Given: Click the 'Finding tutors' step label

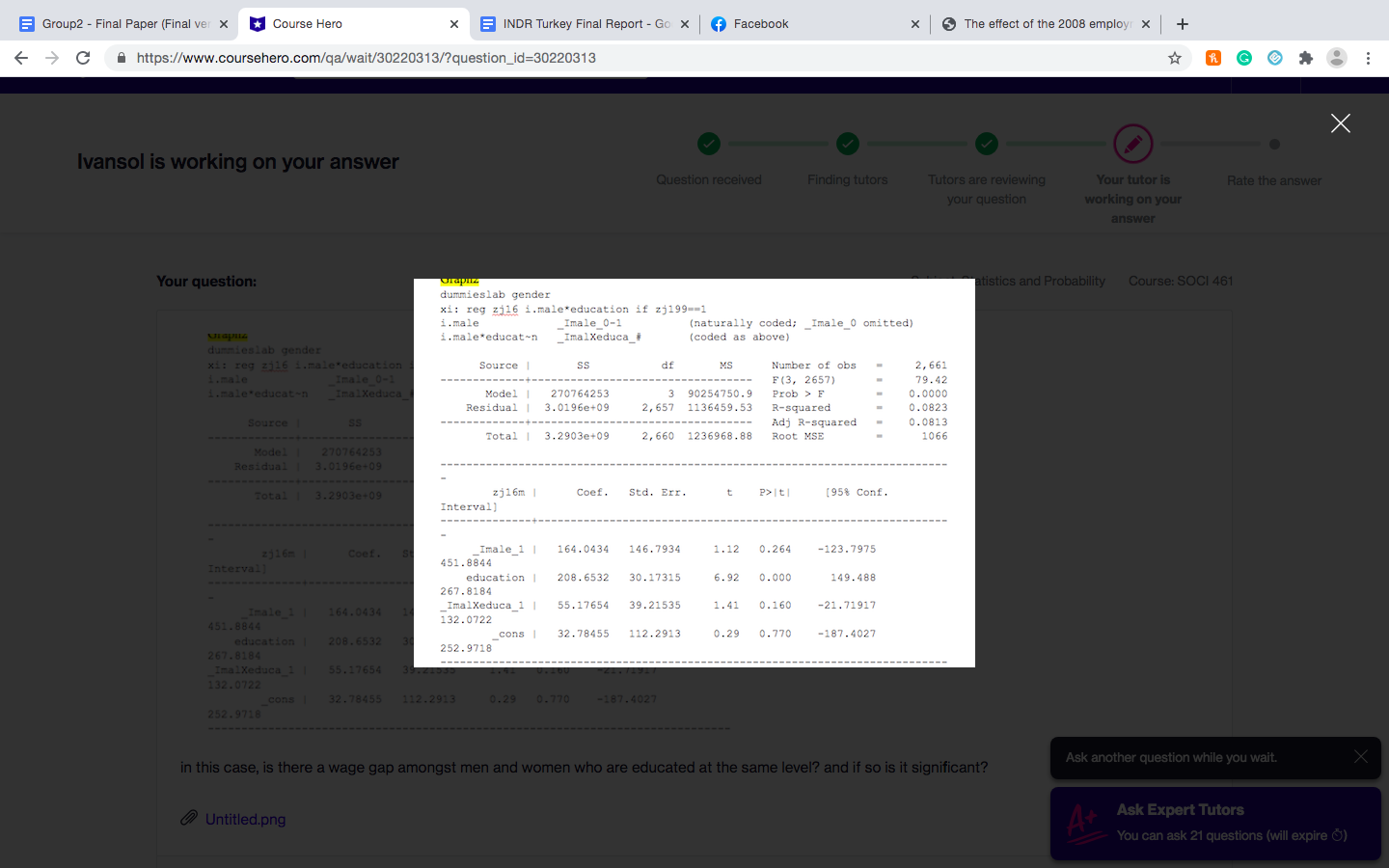Looking at the screenshot, I should (x=848, y=179).
